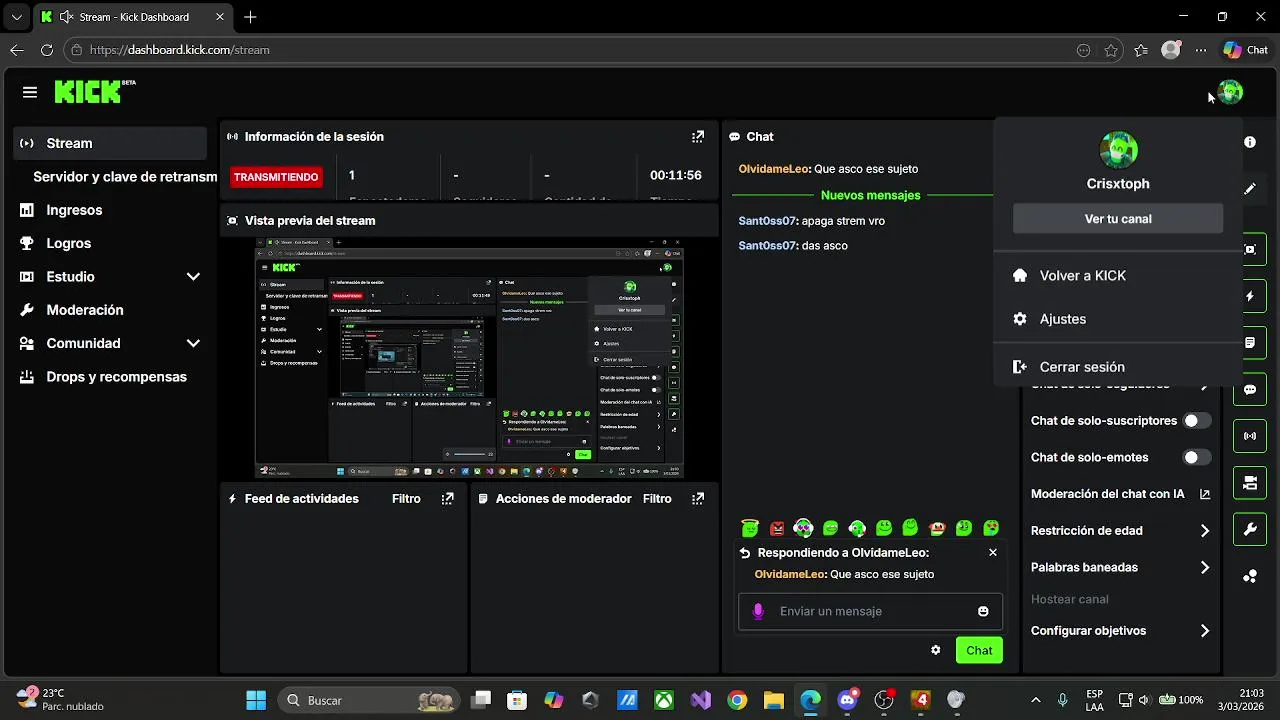Open Filtro in Feed de actividades
The image size is (1280, 720).
[x=406, y=499]
